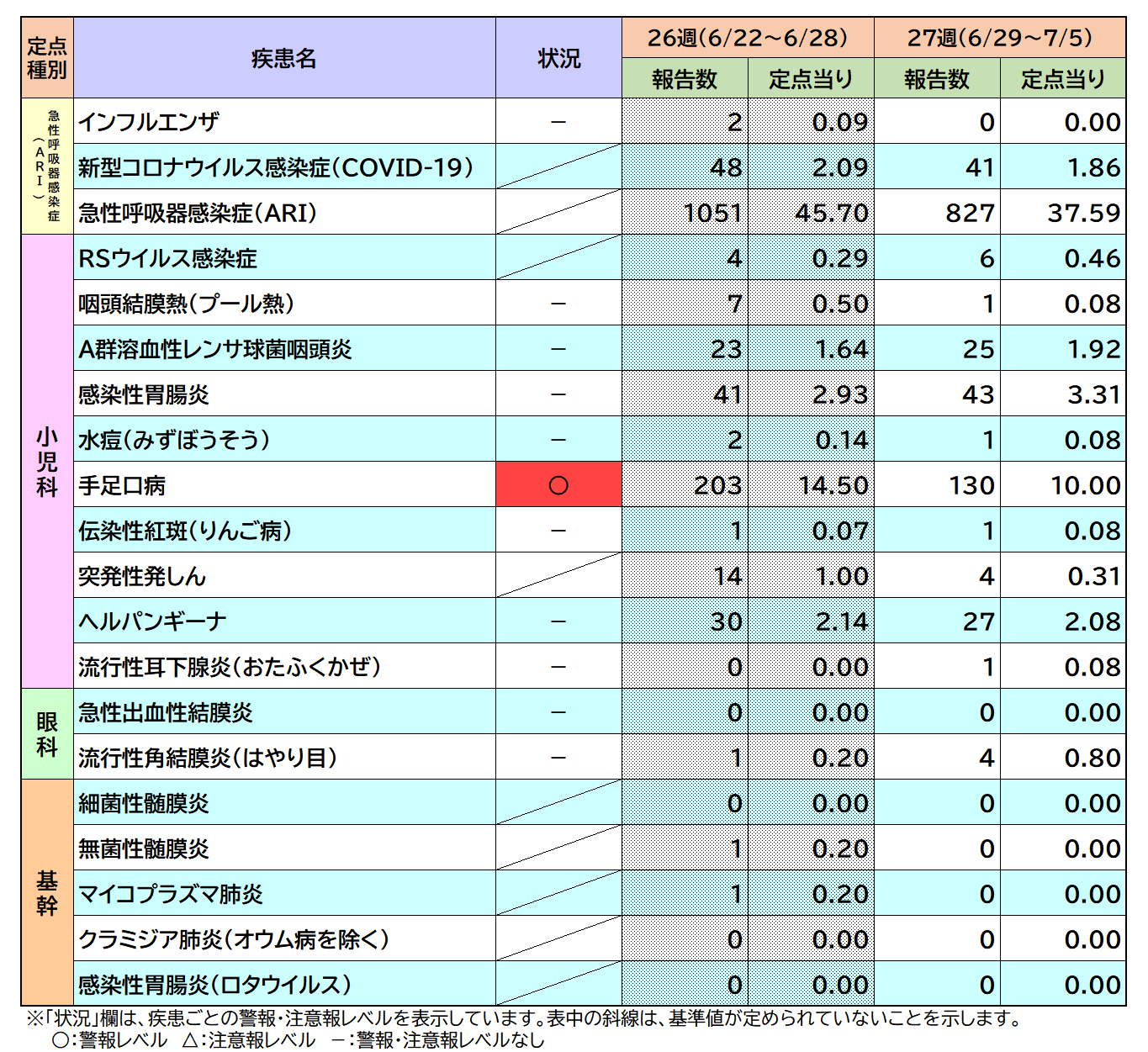Viewport: 1148px width, 1052px height.
Task: Click the 小児科 category cell
Action: [x=47, y=462]
